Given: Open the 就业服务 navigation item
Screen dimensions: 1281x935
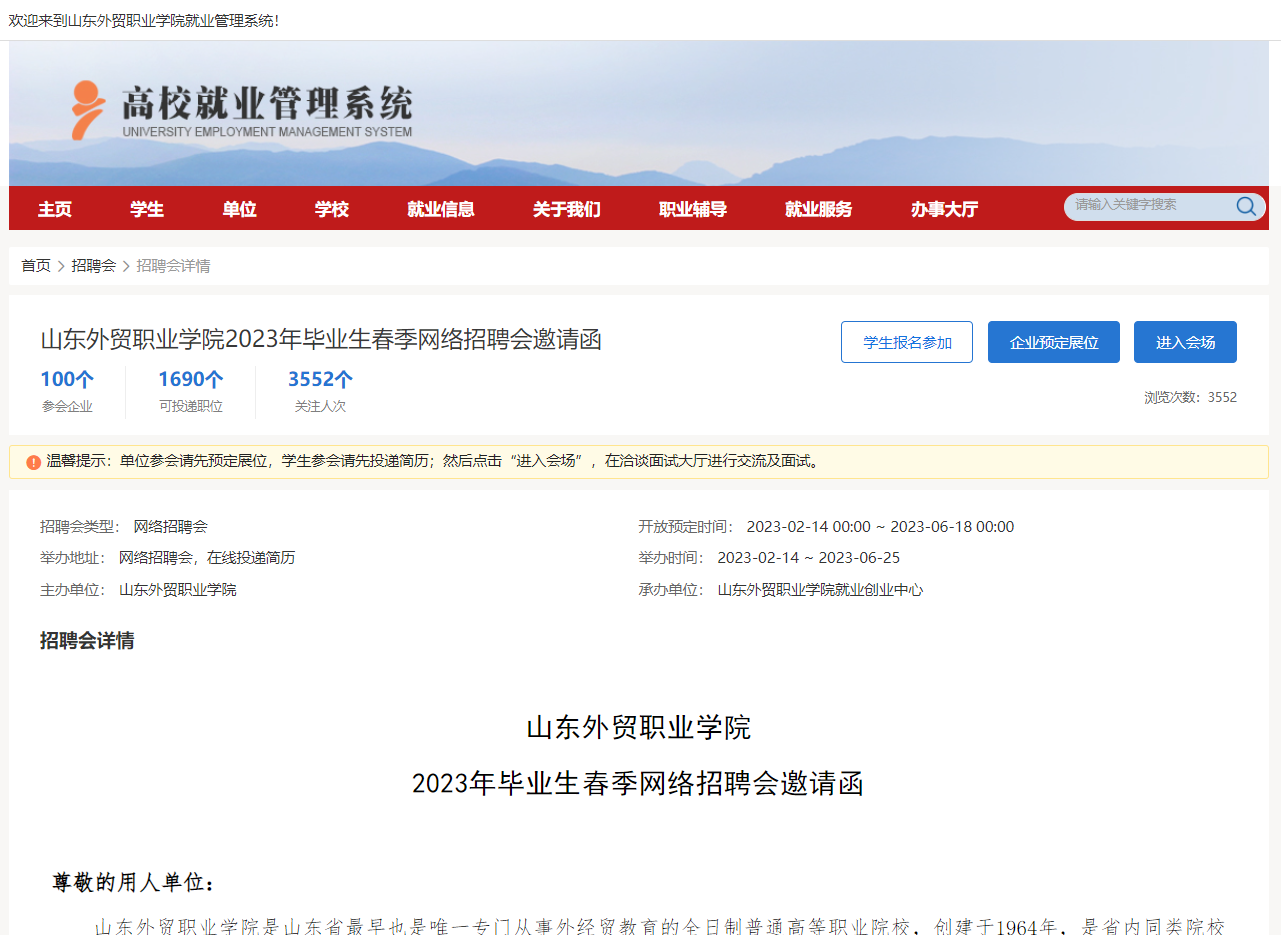Looking at the screenshot, I should coord(818,209).
